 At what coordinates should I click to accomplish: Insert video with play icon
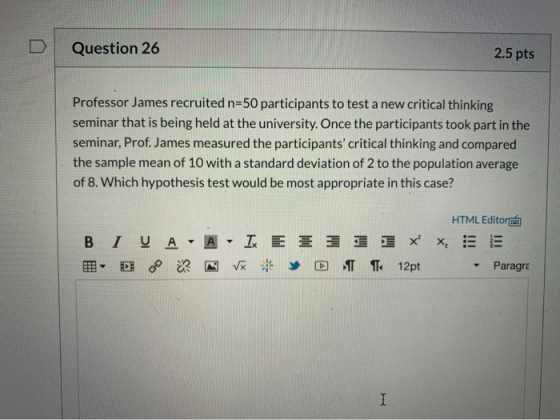tap(321, 266)
